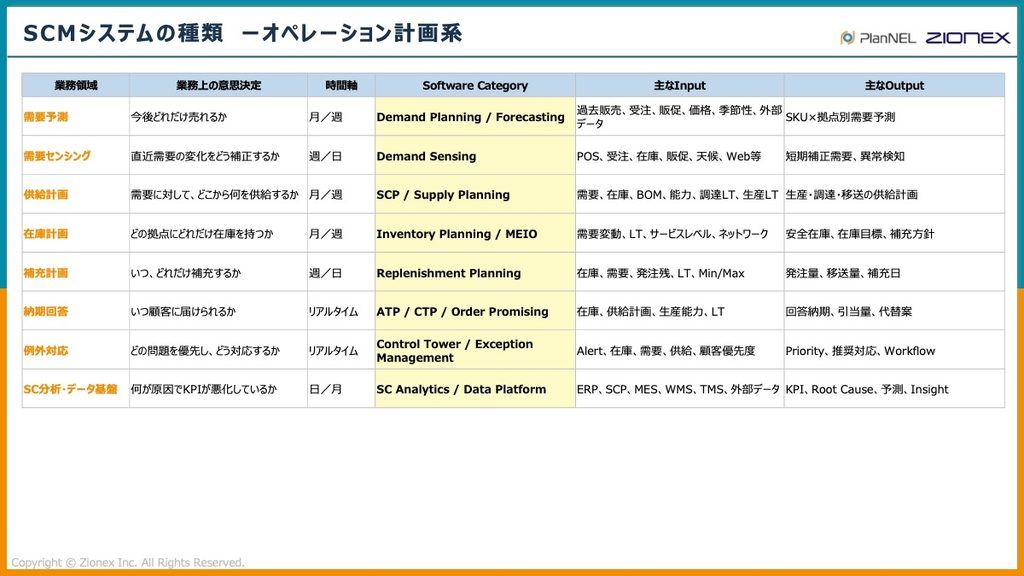Click the '直近需要の変化をどう補正するか' cell
Viewport: 1024px width, 576px height.
218,156
